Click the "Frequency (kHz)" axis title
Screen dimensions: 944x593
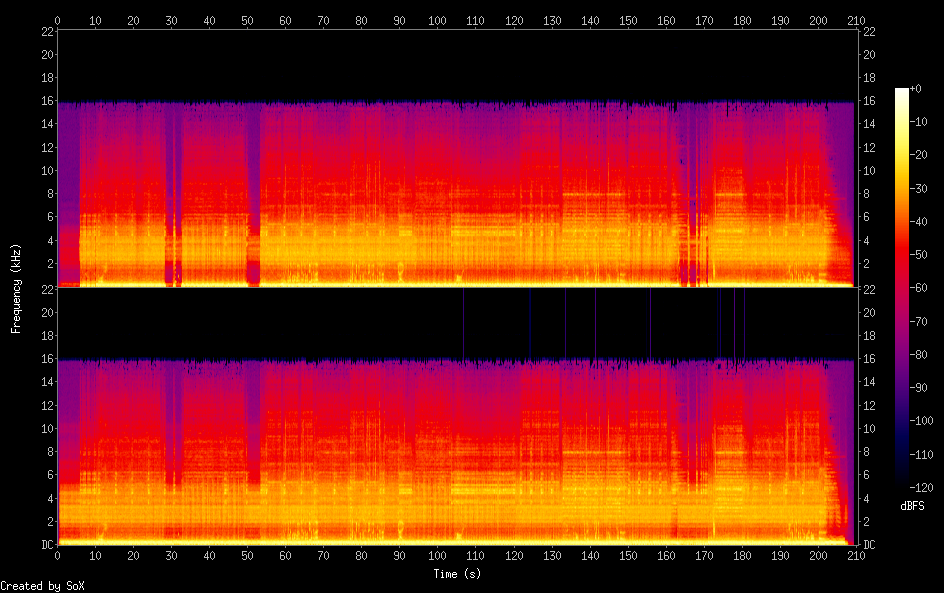pyautogui.click(x=16, y=288)
